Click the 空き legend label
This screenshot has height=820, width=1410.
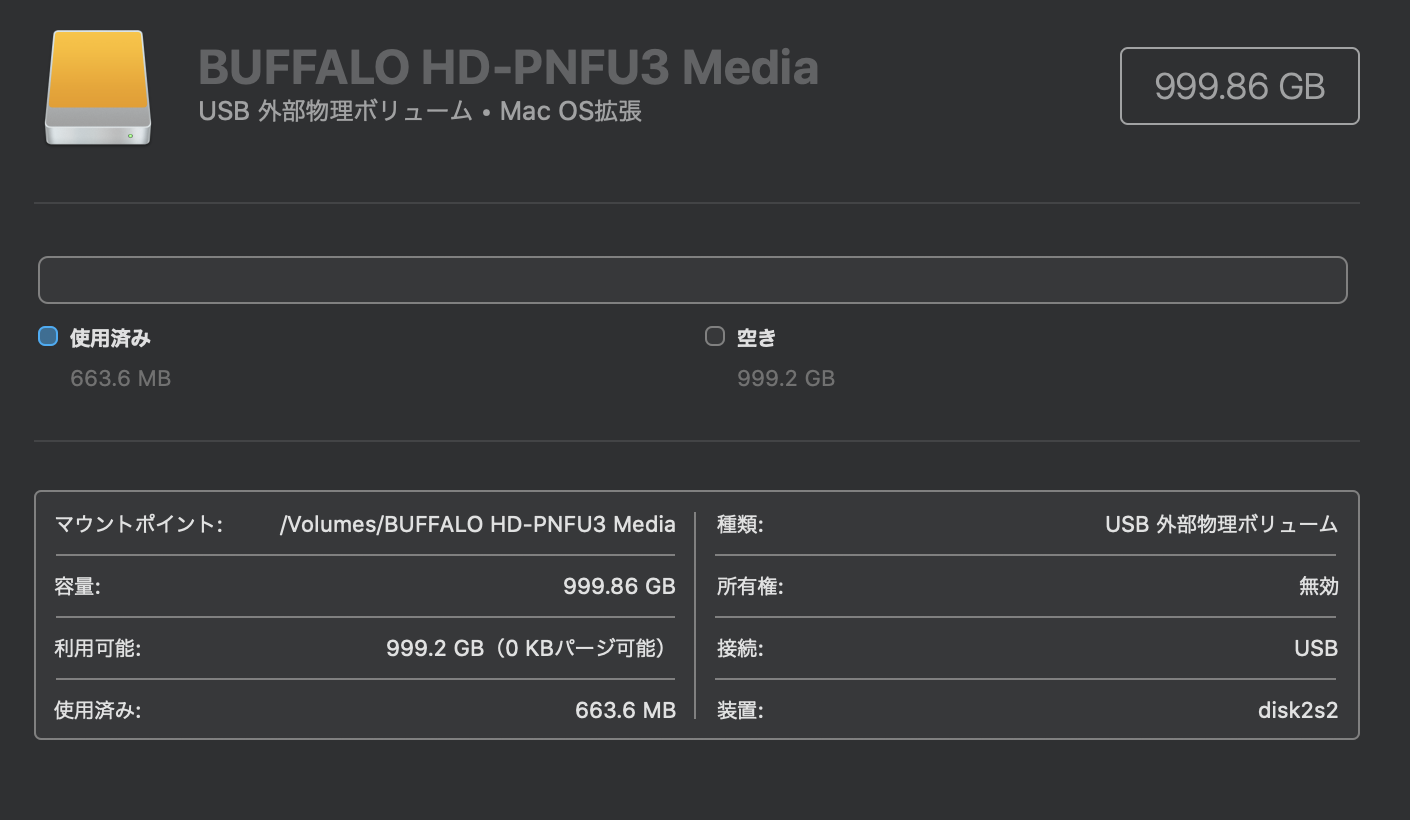pos(756,338)
